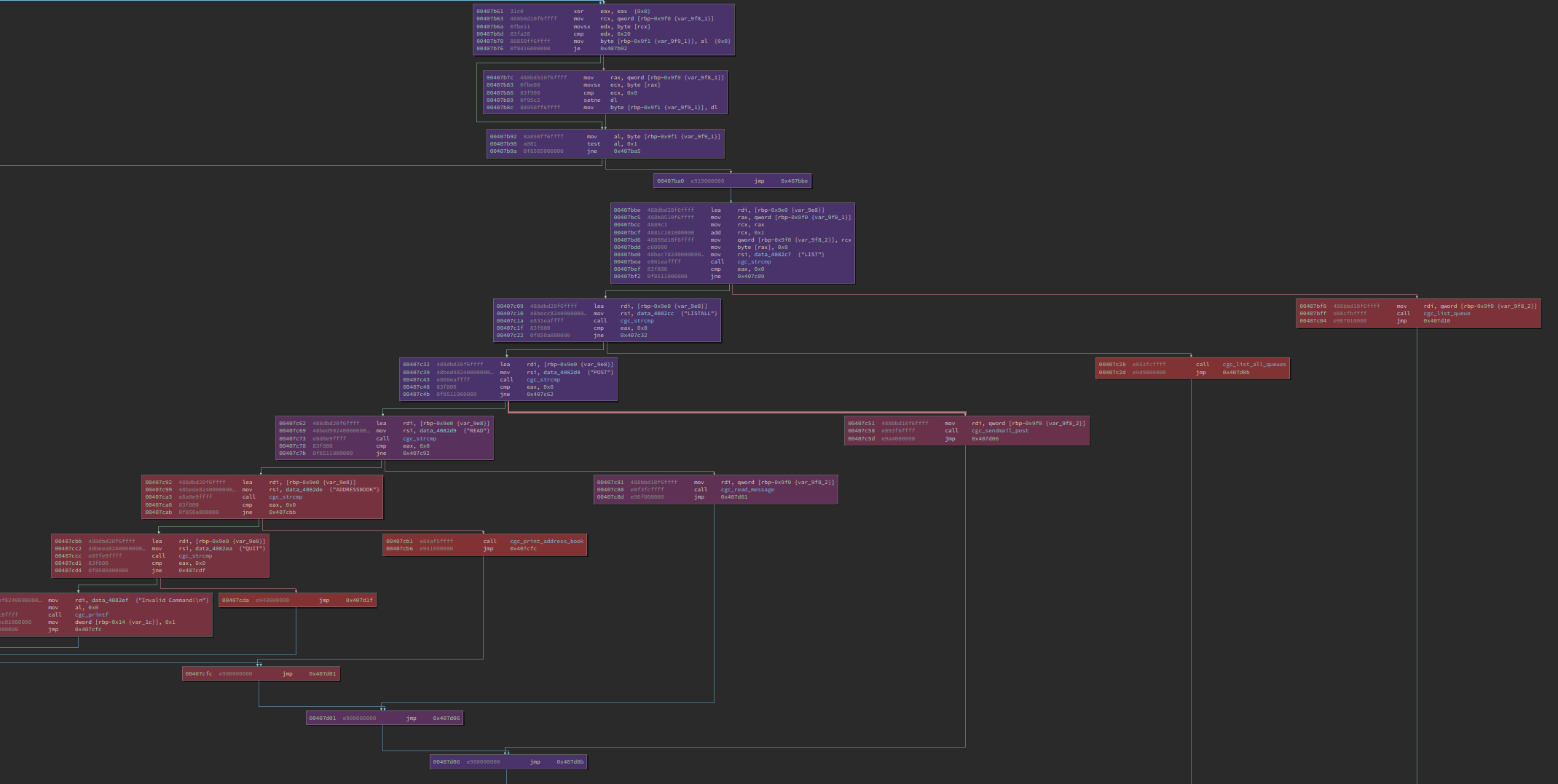1558x784 pixels.
Task: Select address 00407c92
Action: [x=159, y=483]
